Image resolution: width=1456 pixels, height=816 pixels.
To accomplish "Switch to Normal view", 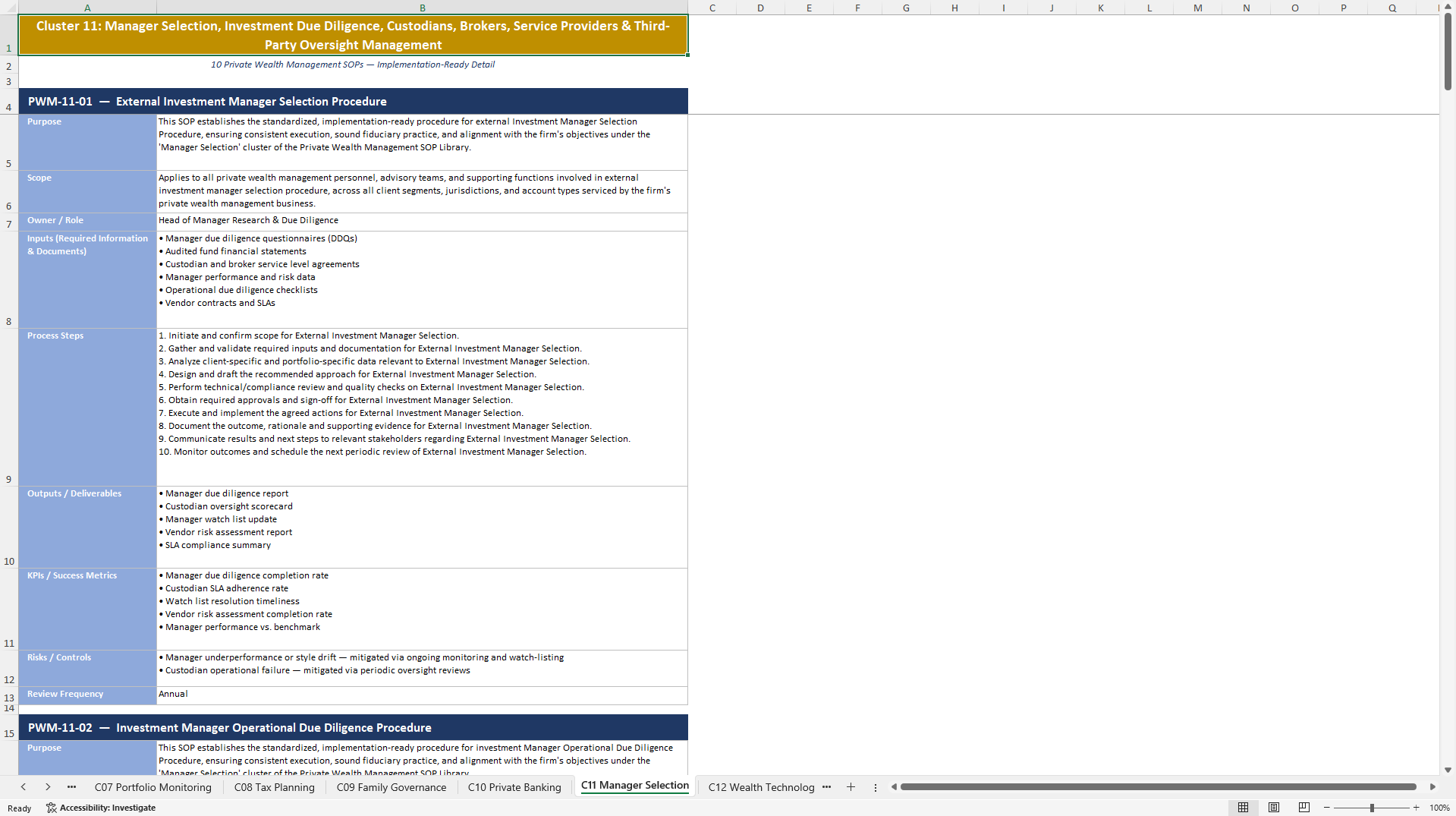I will pyautogui.click(x=1243, y=808).
